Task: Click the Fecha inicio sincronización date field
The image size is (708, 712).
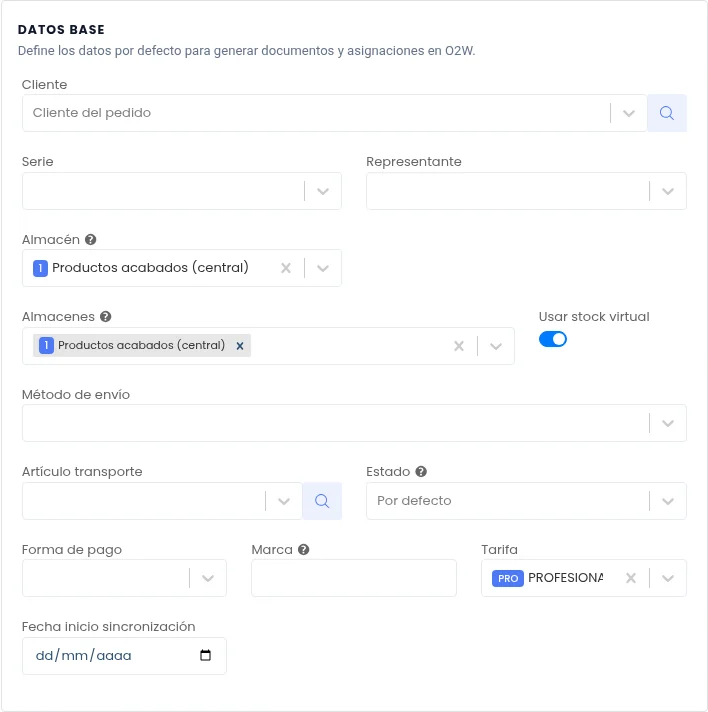Action: [x=124, y=656]
